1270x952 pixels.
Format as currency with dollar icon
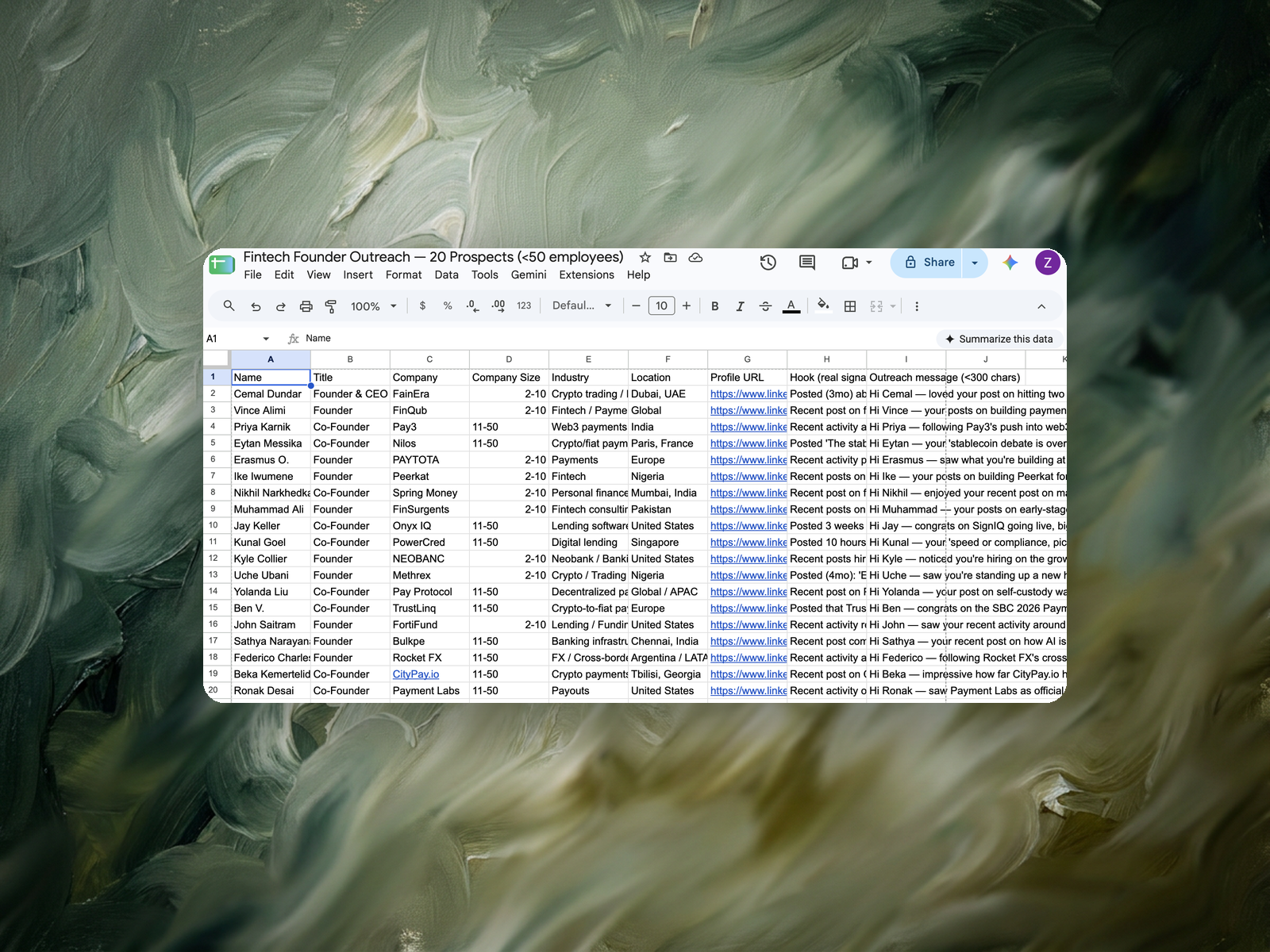[x=422, y=306]
